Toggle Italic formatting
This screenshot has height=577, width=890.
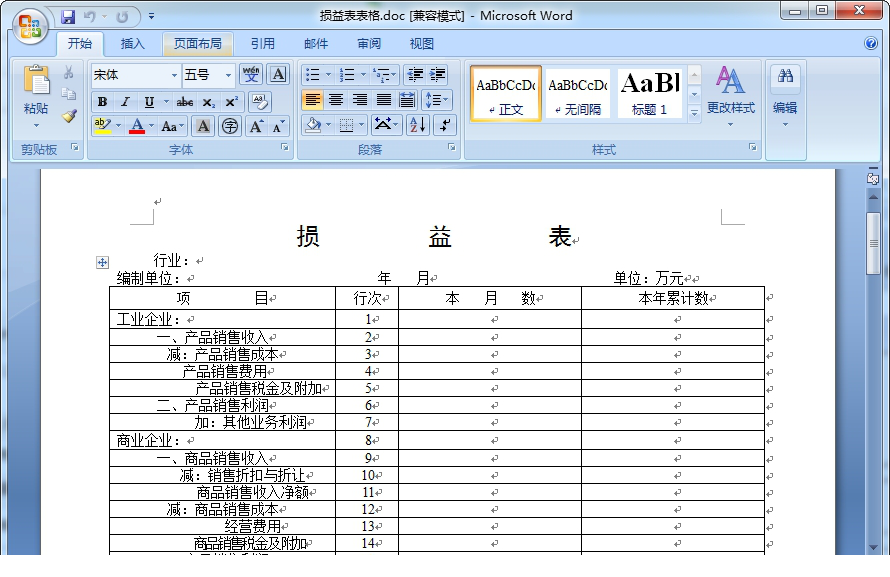(x=125, y=102)
